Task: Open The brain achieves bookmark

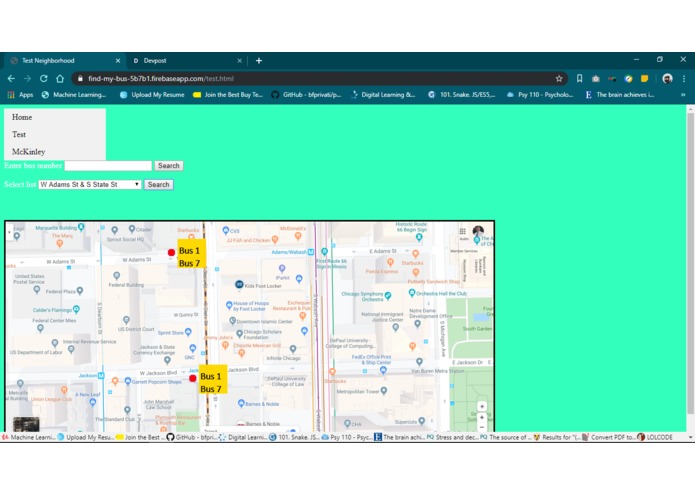Action: coord(620,94)
